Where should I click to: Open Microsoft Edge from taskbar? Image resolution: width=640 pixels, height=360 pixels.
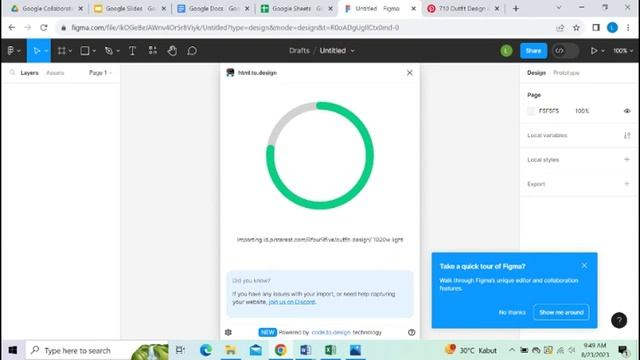point(206,350)
